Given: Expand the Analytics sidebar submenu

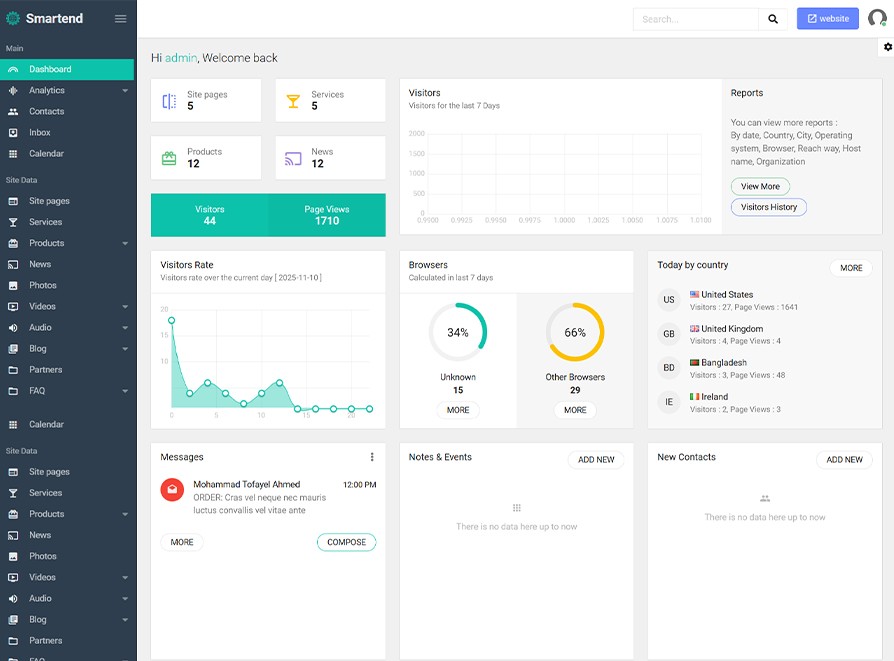Looking at the screenshot, I should pos(125,91).
